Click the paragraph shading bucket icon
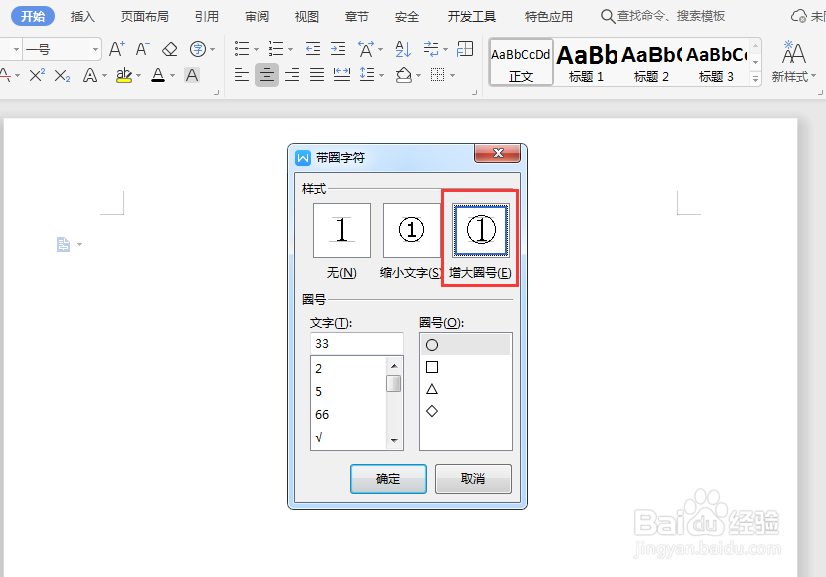826x577 pixels. click(404, 75)
